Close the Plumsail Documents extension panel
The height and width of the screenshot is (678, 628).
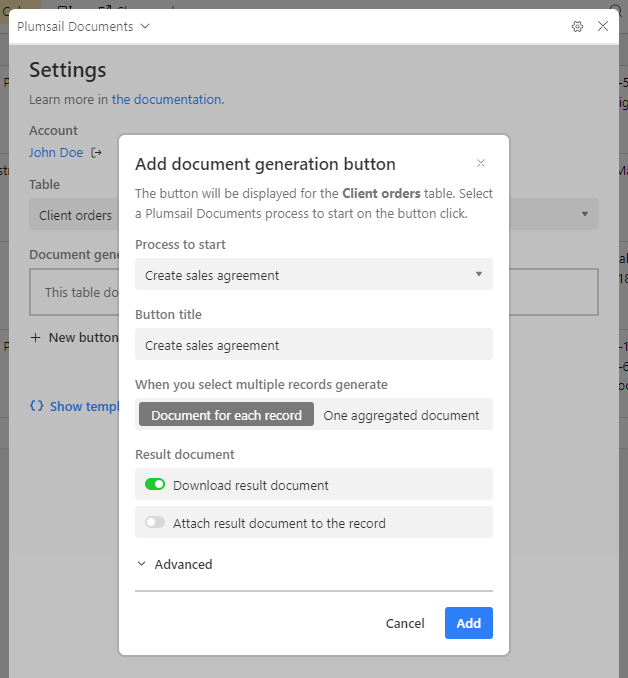tap(602, 26)
